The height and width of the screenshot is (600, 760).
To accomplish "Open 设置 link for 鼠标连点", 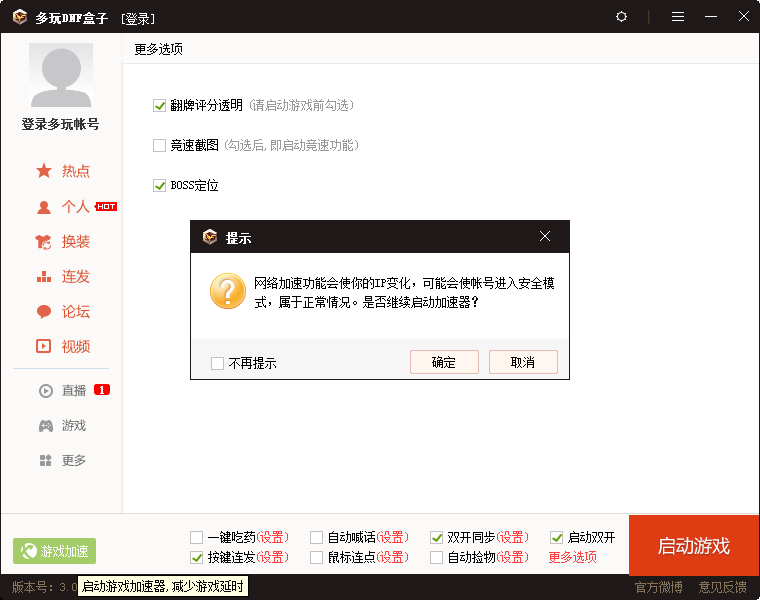I will 393,557.
